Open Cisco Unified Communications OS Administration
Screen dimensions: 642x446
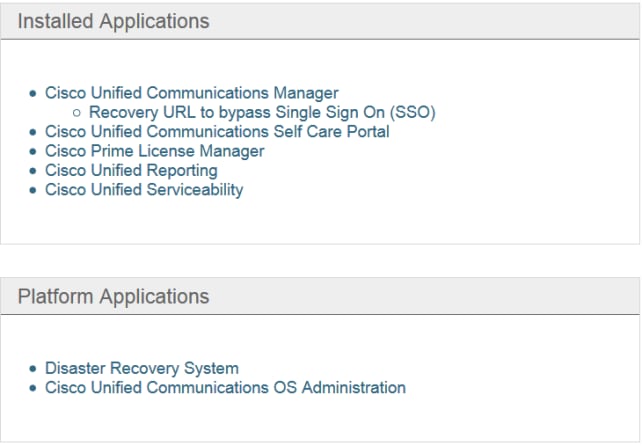tap(225, 387)
